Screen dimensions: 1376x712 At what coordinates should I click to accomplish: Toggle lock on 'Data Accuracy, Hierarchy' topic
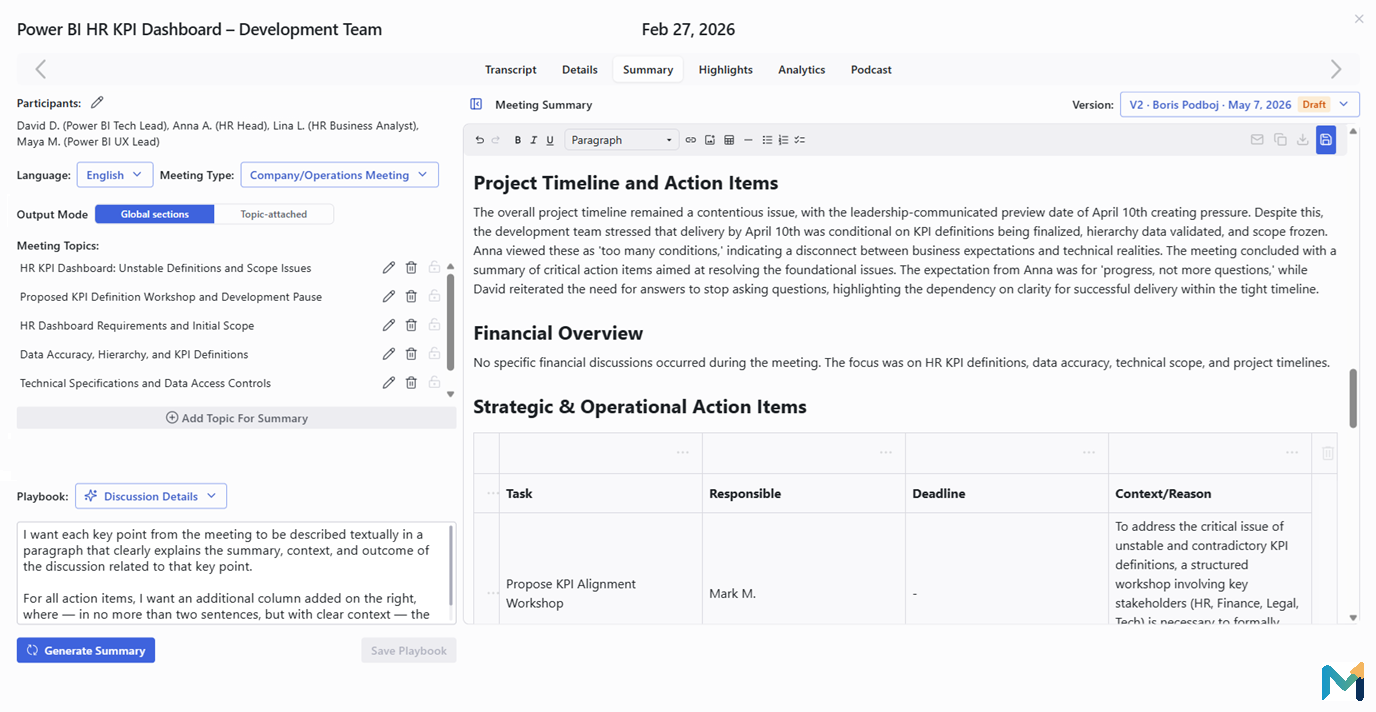tap(434, 353)
